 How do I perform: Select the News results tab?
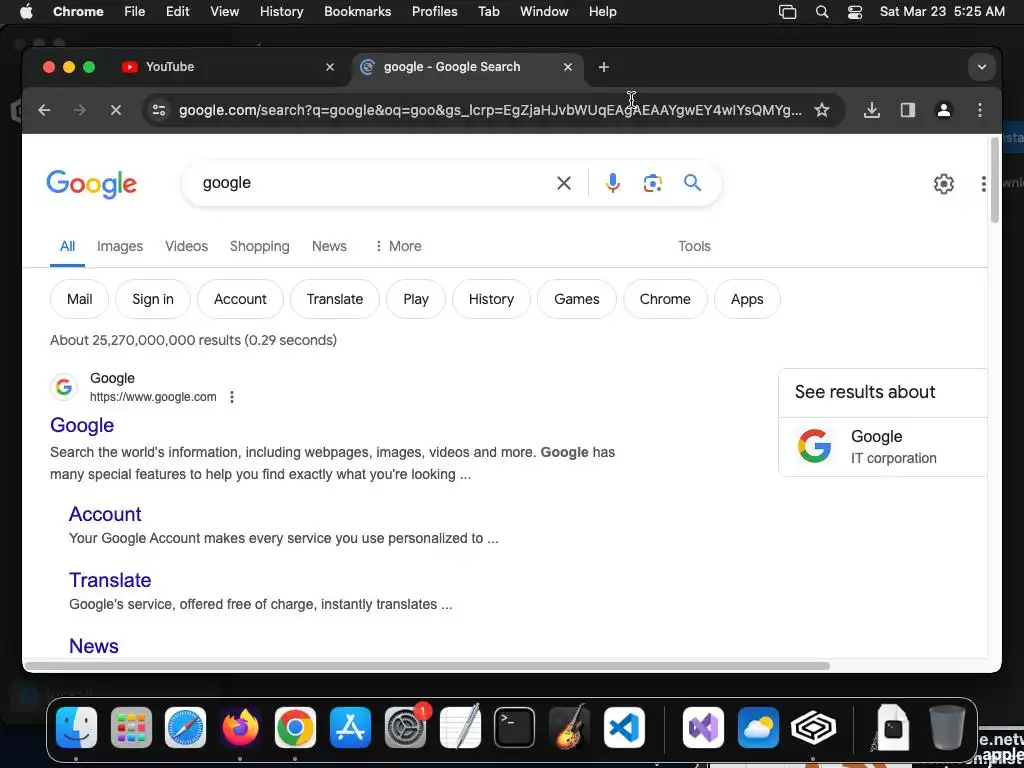(329, 246)
